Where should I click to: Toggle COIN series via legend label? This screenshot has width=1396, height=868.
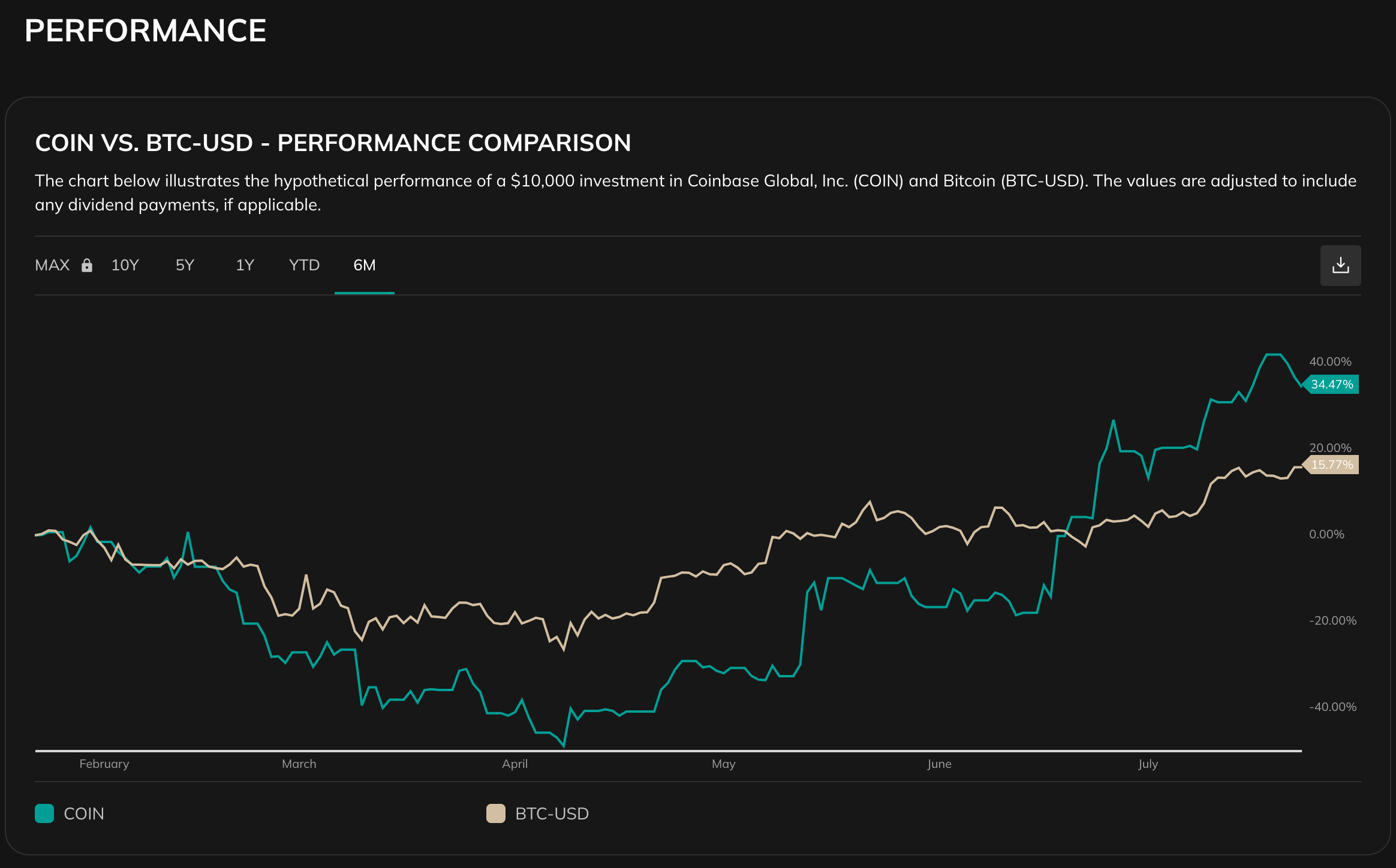pyautogui.click(x=84, y=813)
